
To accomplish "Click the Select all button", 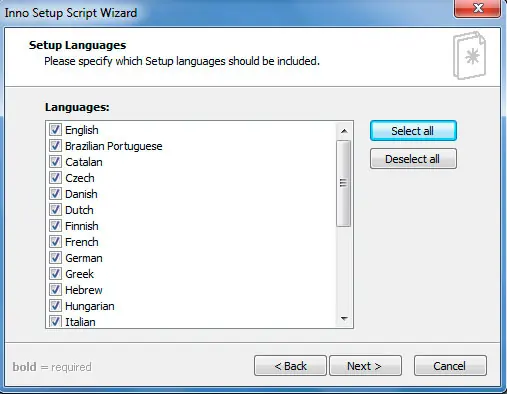I will click(413, 131).
